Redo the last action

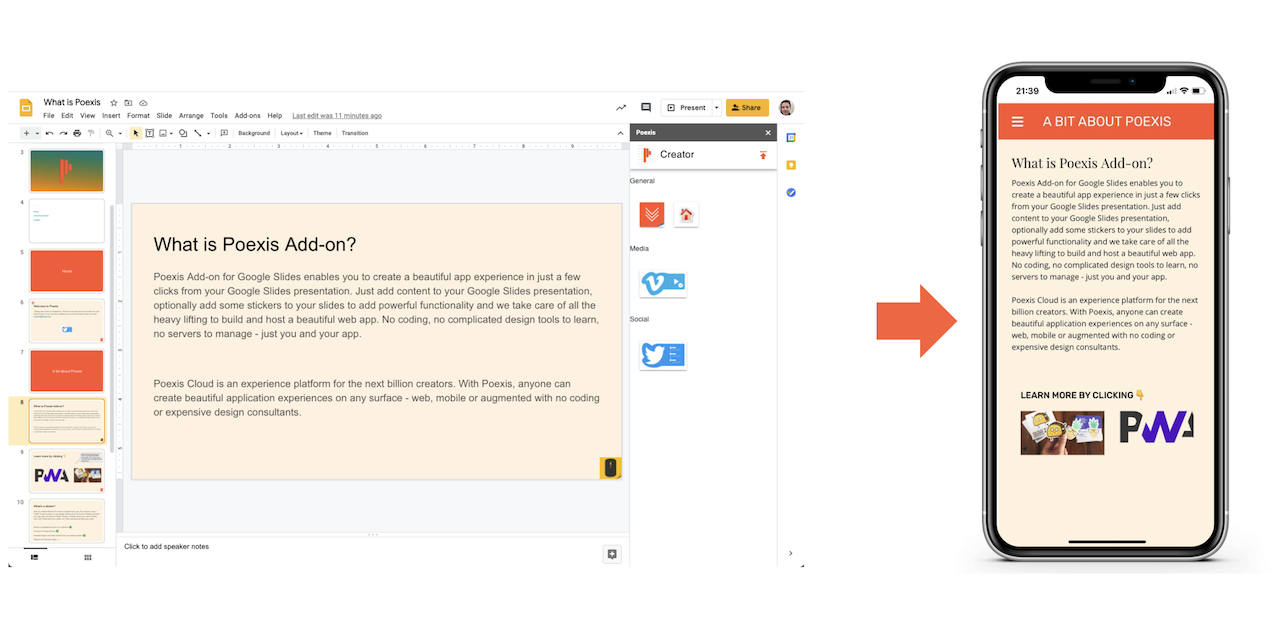click(x=63, y=133)
